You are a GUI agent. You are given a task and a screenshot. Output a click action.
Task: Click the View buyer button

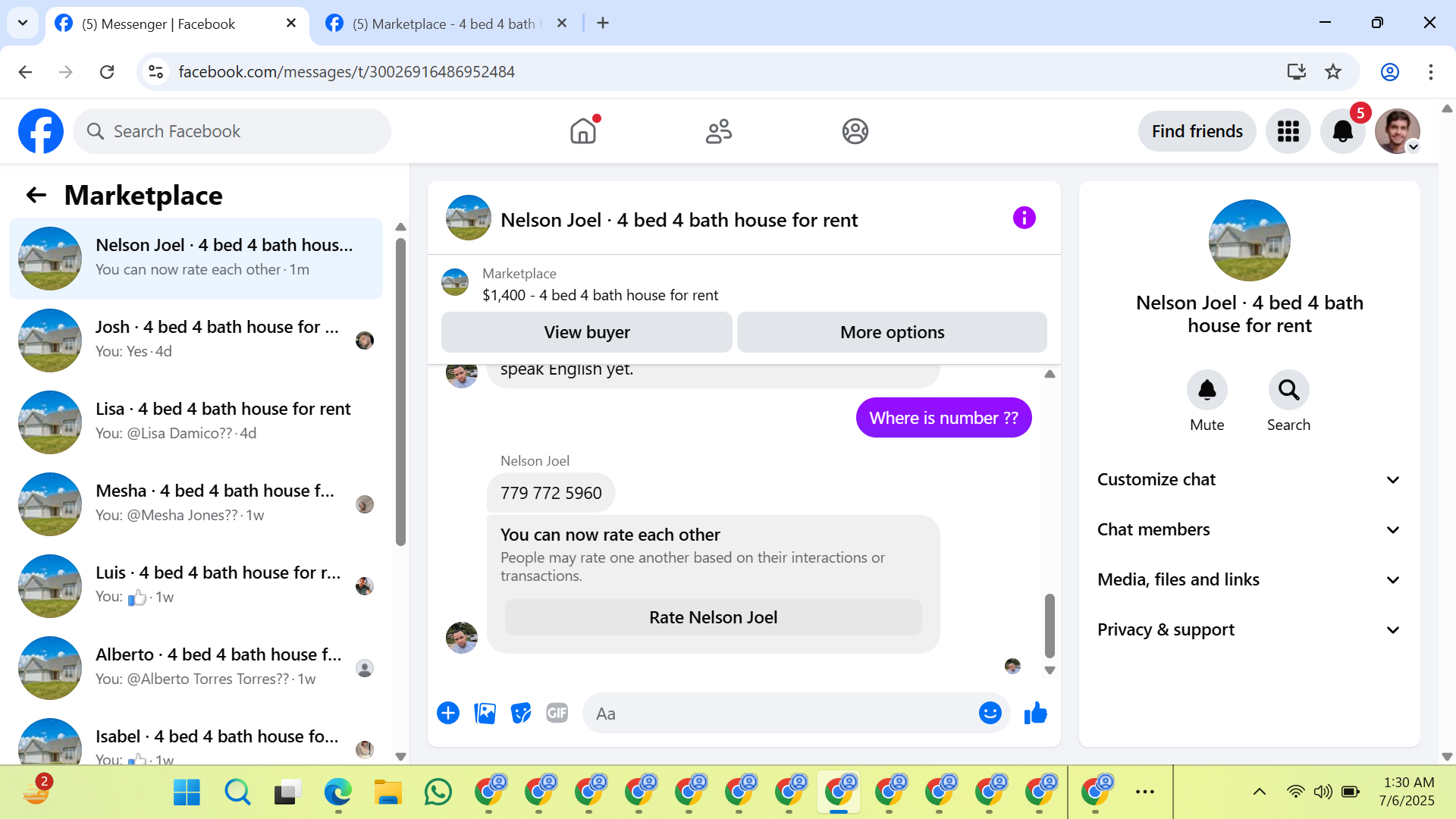(x=586, y=332)
